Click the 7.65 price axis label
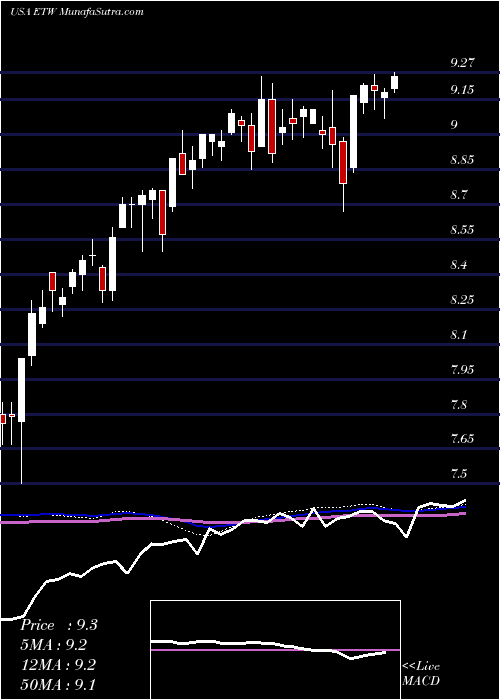The height and width of the screenshot is (700, 500). click(x=462, y=439)
